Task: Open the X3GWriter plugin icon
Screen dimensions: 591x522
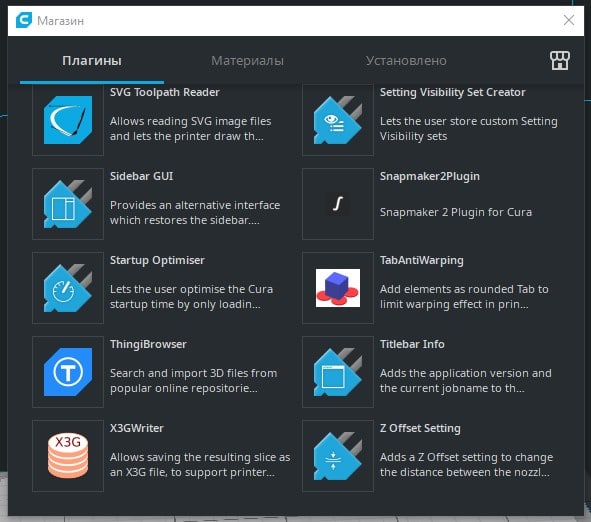Action: pyautogui.click(x=68, y=456)
